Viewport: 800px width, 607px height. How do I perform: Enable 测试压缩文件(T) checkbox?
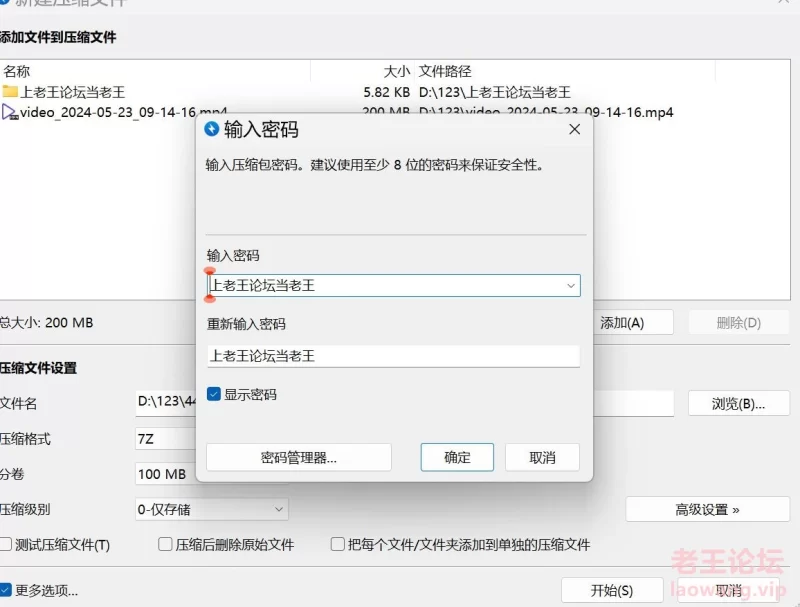point(6,544)
